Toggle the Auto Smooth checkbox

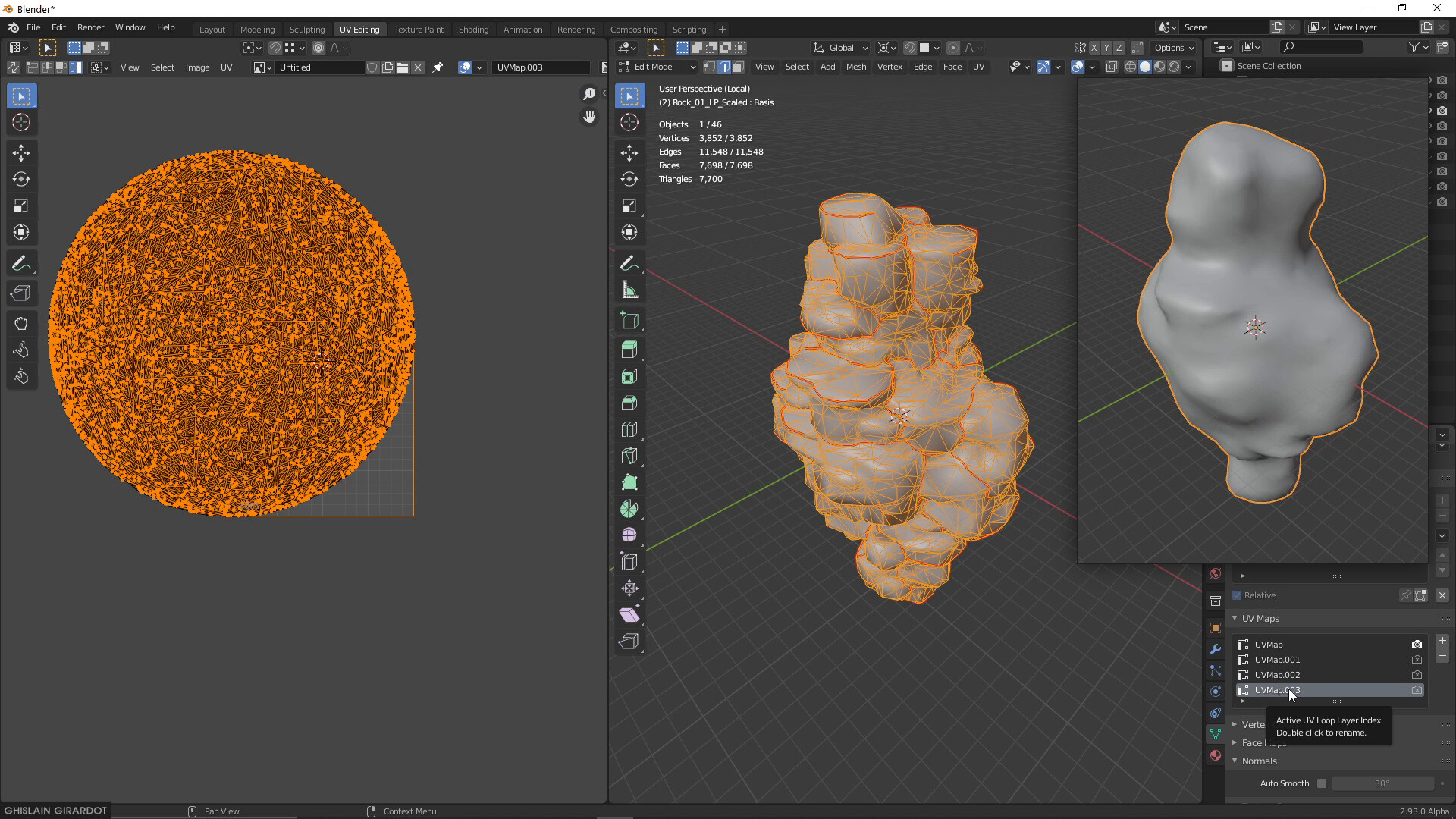click(x=1322, y=783)
